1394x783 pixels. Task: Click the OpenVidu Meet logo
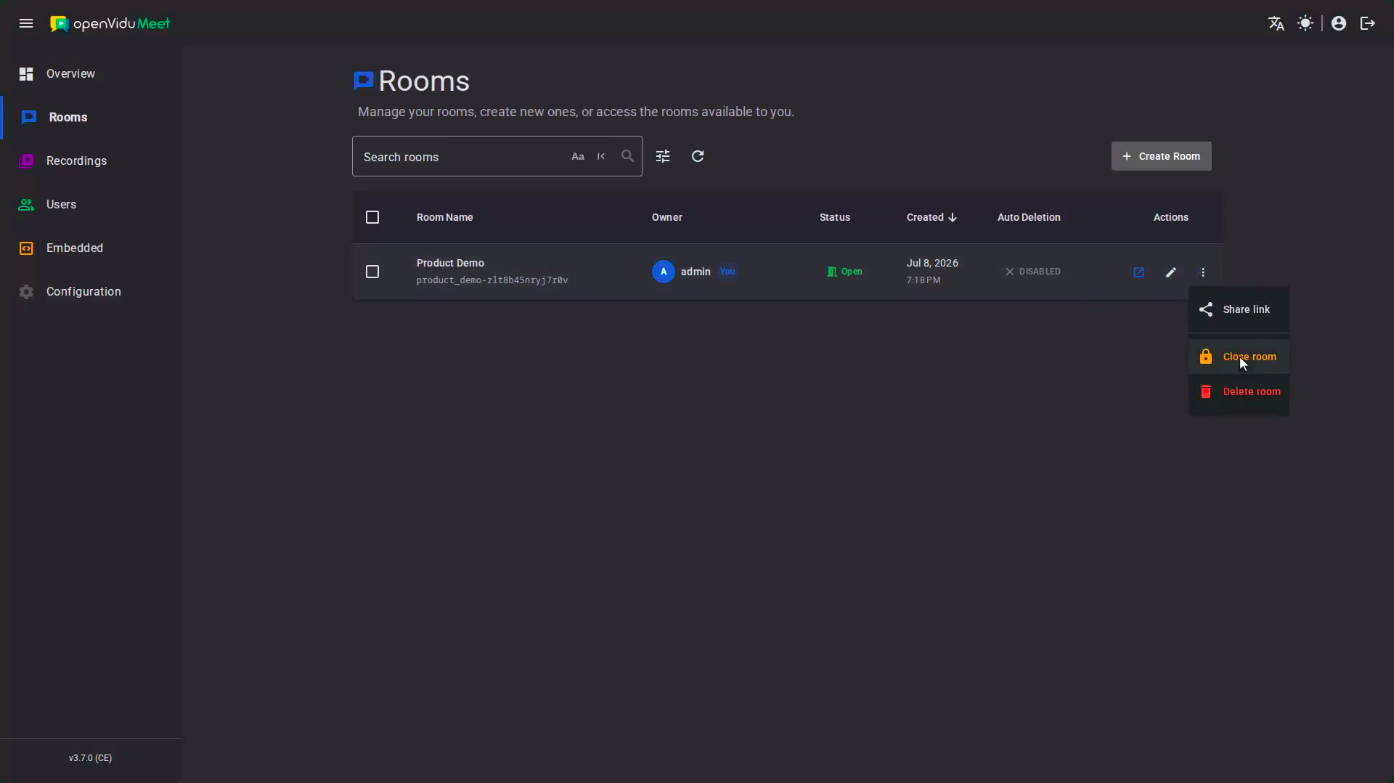(110, 23)
